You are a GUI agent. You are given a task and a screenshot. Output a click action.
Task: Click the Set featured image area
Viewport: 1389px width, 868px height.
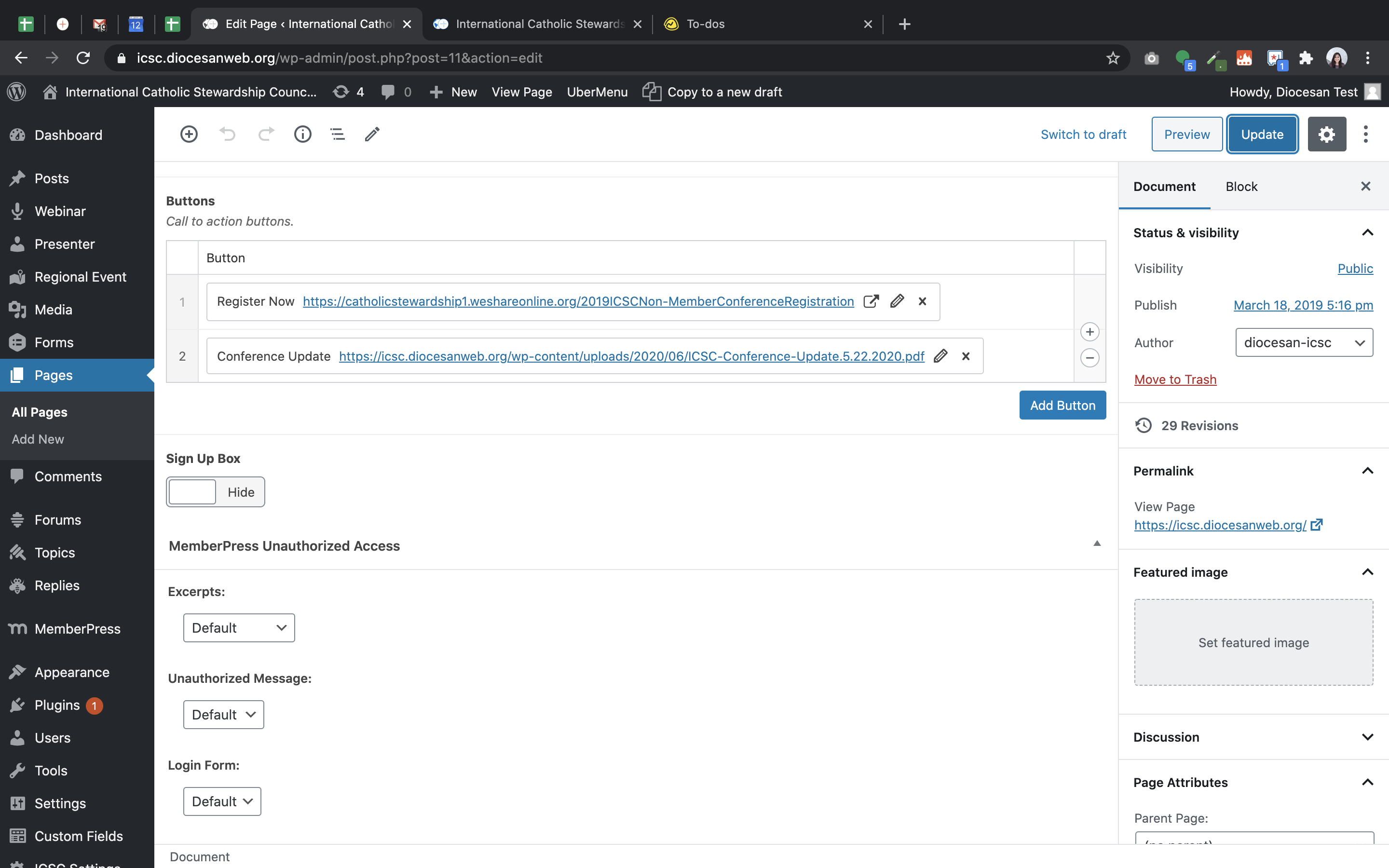coord(1253,642)
